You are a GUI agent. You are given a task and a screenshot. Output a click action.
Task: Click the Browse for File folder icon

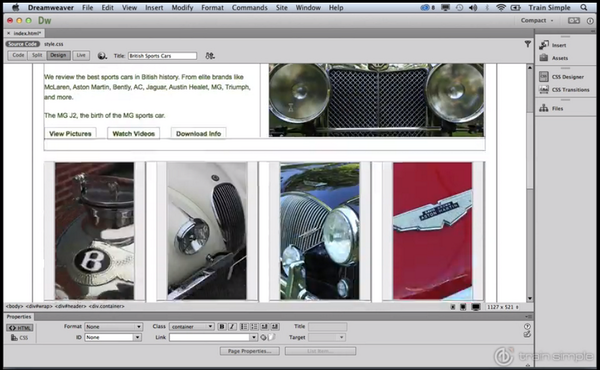point(271,337)
